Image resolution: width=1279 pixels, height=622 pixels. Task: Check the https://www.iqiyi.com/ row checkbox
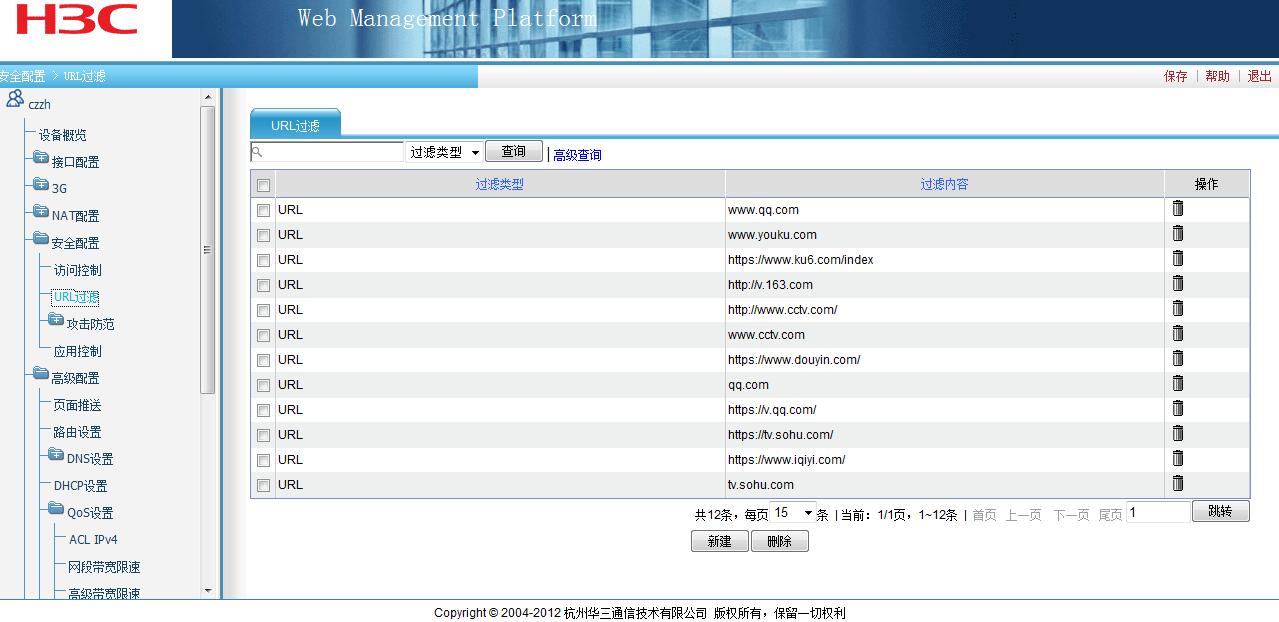tap(263, 460)
